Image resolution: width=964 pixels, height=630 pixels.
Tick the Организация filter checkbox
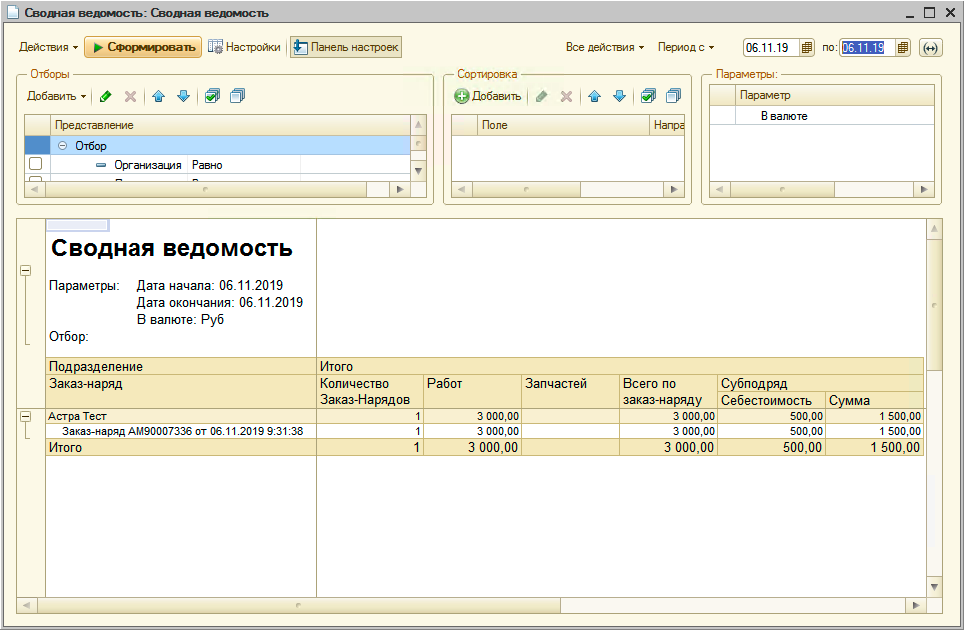36,163
